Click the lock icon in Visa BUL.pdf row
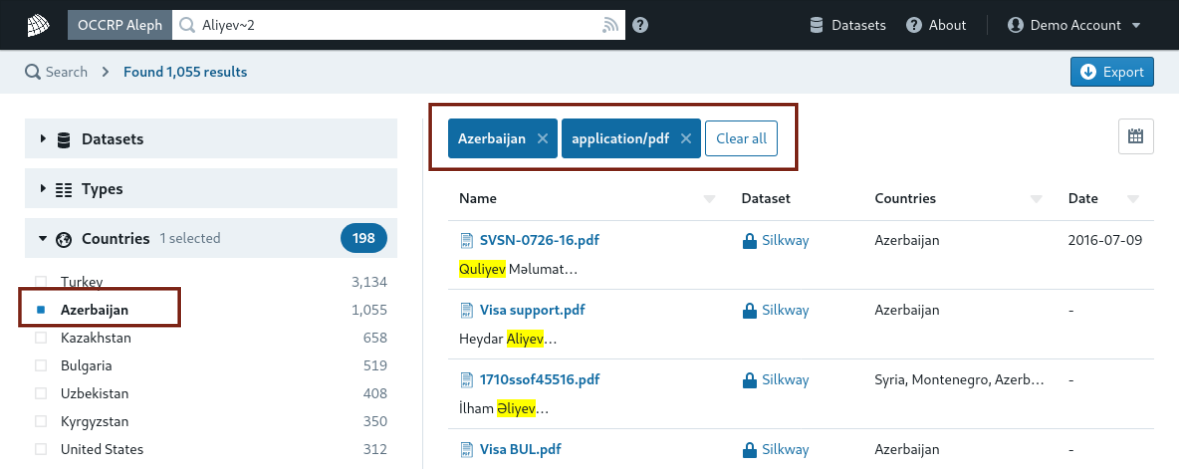Screen dimensions: 1179x469 (x=749, y=449)
